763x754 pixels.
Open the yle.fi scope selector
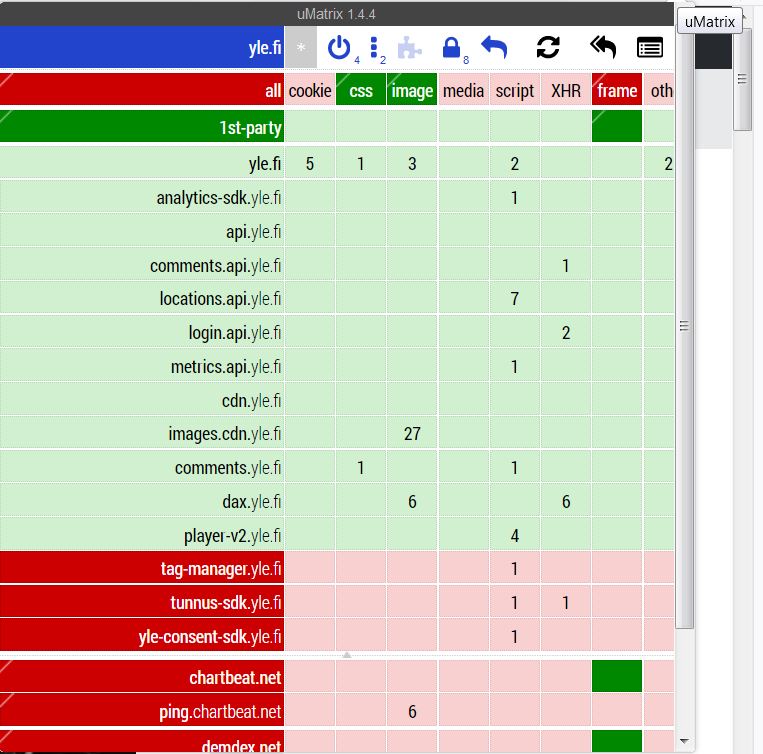point(142,47)
